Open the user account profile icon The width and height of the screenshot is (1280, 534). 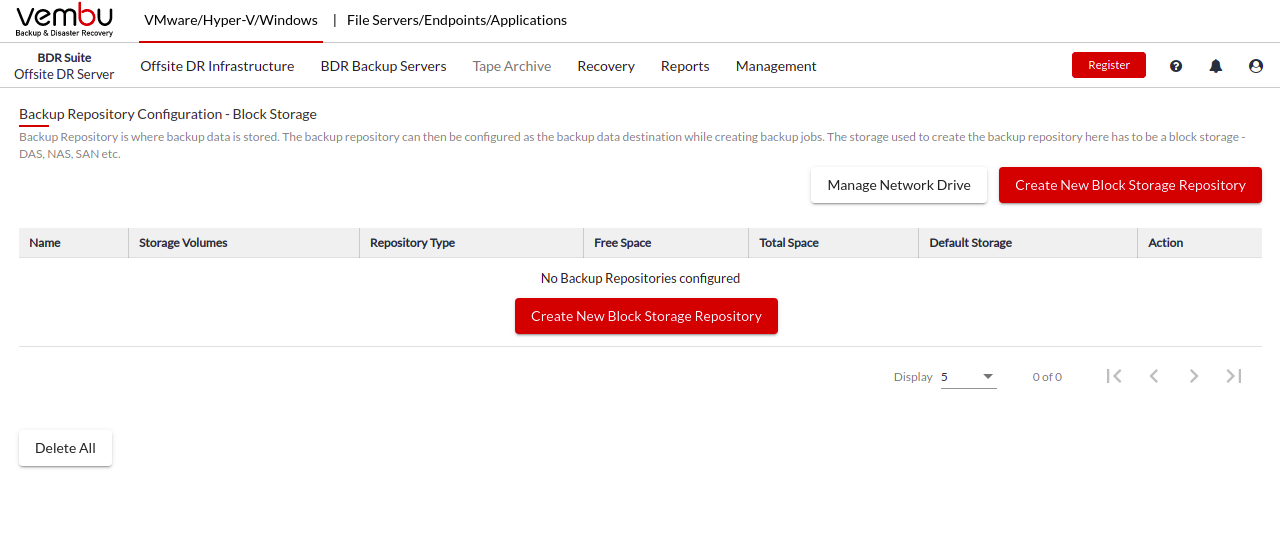pyautogui.click(x=1256, y=66)
